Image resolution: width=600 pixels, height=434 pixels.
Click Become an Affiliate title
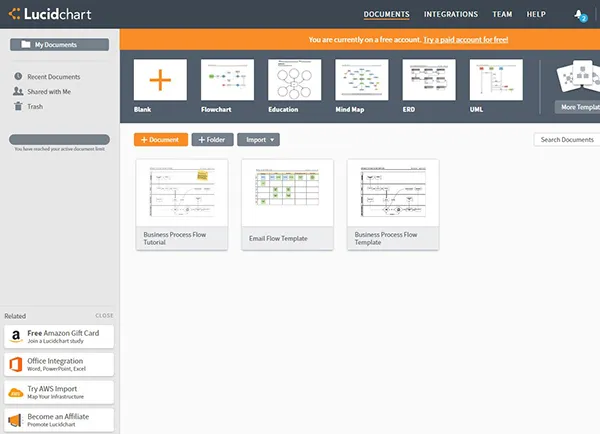click(58, 416)
